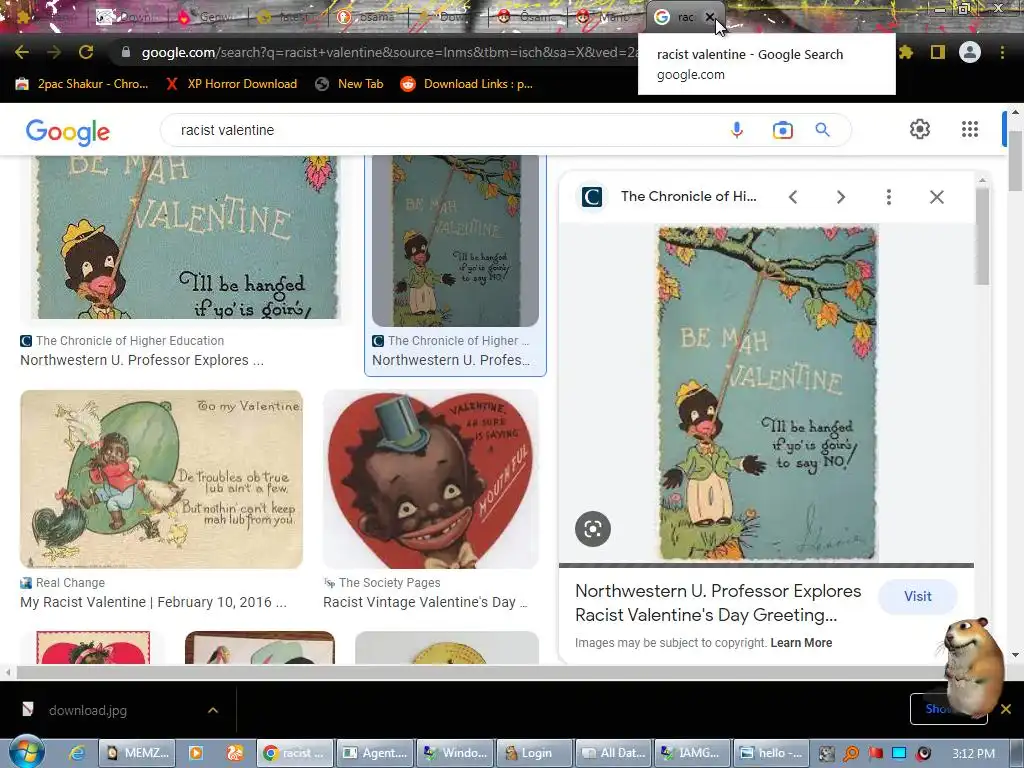Open 2pac Shakur bookmark
This screenshot has width=1024, height=768.
82,84
